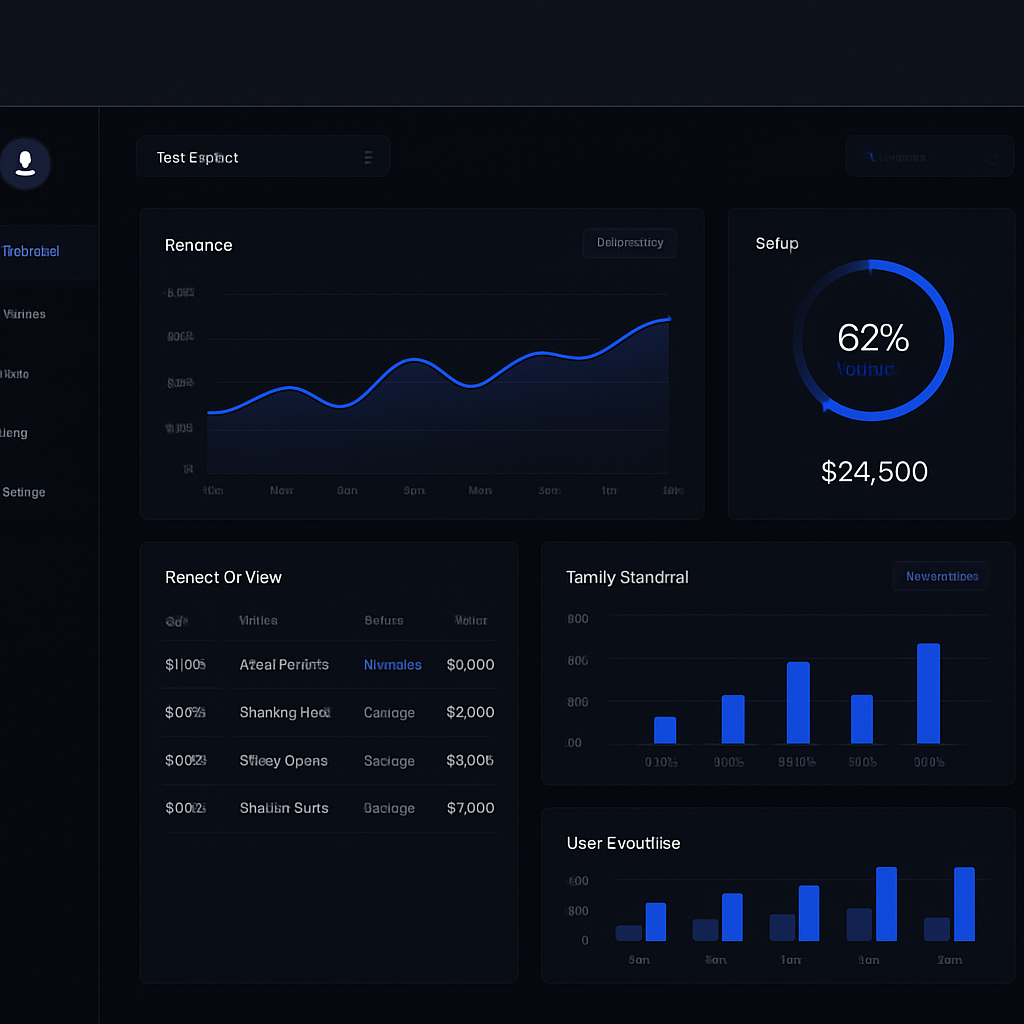Image resolution: width=1024 pixels, height=1024 pixels.
Task: Click the user avatar icon in sidebar
Action: 25,163
